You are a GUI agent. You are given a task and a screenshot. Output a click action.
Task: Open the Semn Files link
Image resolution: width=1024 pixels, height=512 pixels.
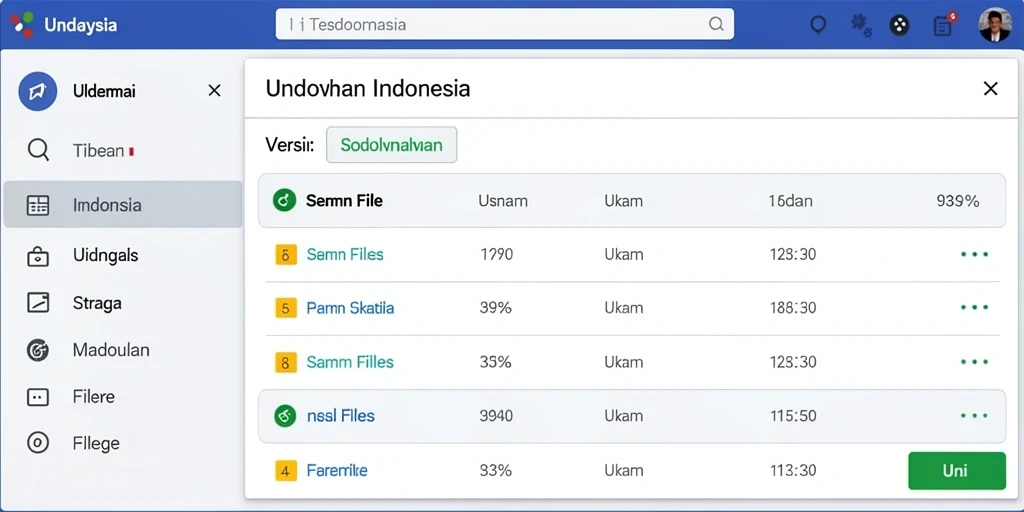345,254
